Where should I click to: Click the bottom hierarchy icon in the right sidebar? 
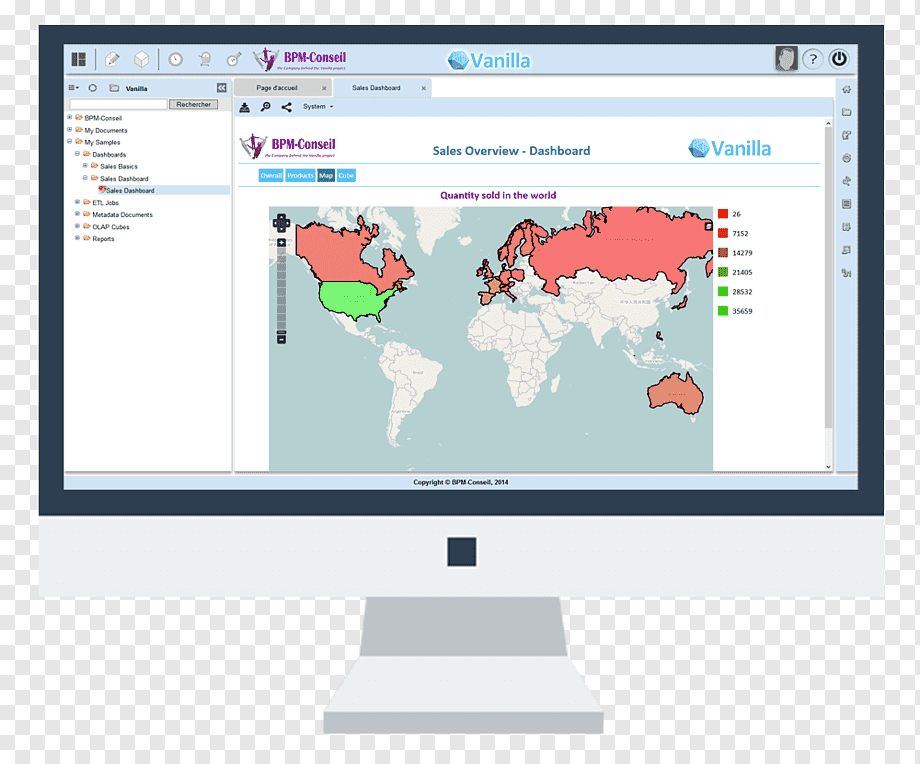tap(847, 273)
